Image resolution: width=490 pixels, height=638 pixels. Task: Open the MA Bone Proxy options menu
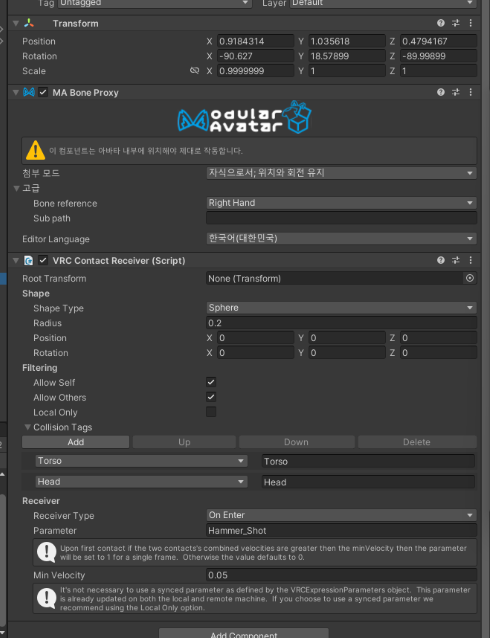[470, 92]
